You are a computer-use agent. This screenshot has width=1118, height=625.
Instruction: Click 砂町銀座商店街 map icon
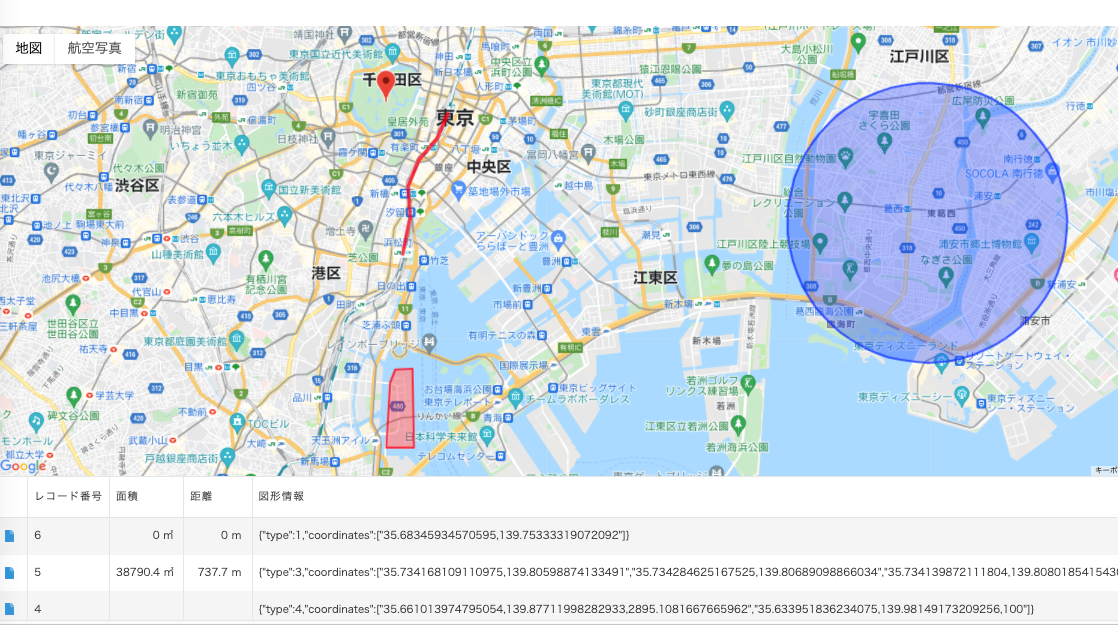coord(727,110)
